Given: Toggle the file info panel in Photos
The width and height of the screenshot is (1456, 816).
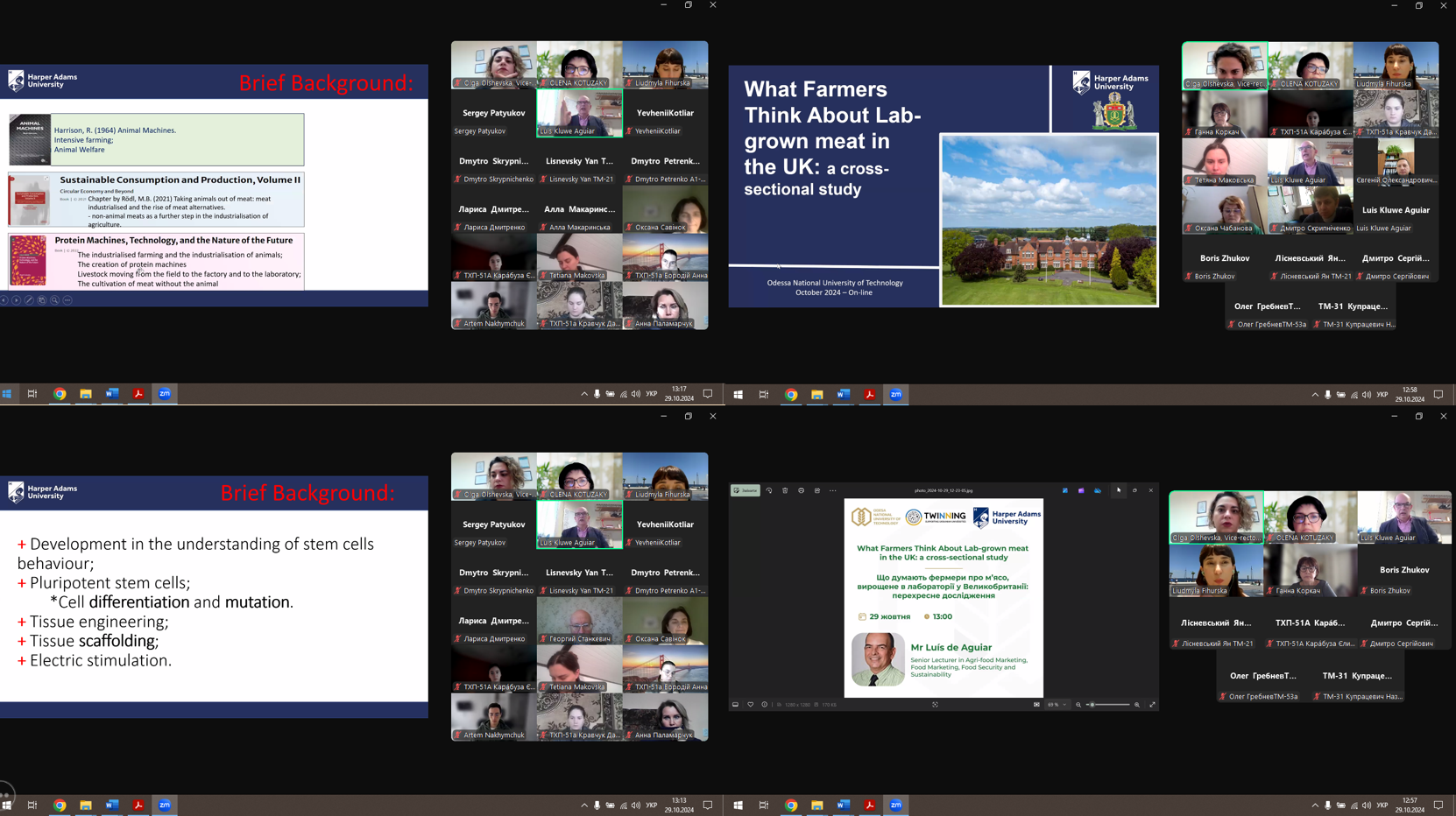Looking at the screenshot, I should [764, 704].
